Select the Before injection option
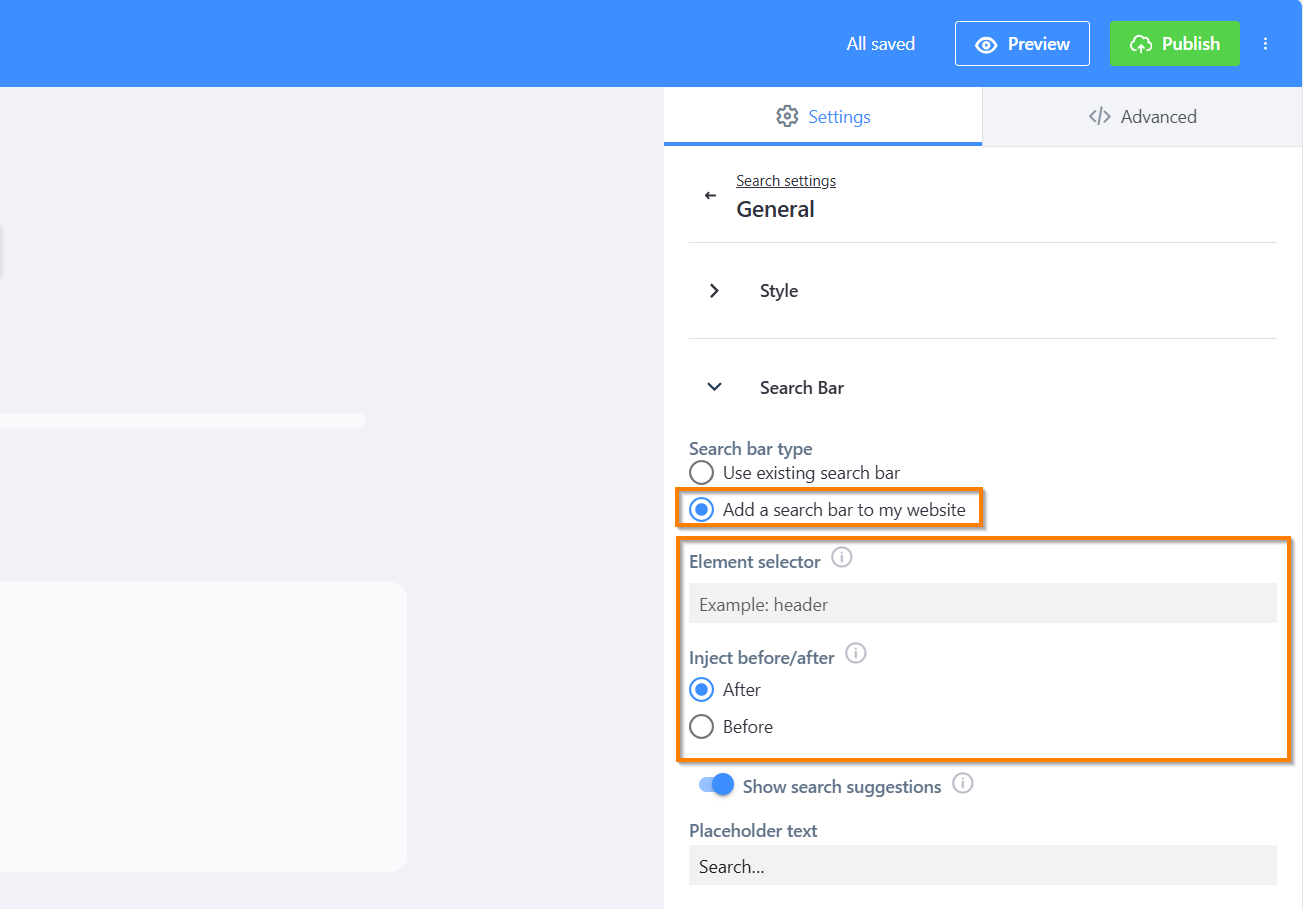 point(701,726)
